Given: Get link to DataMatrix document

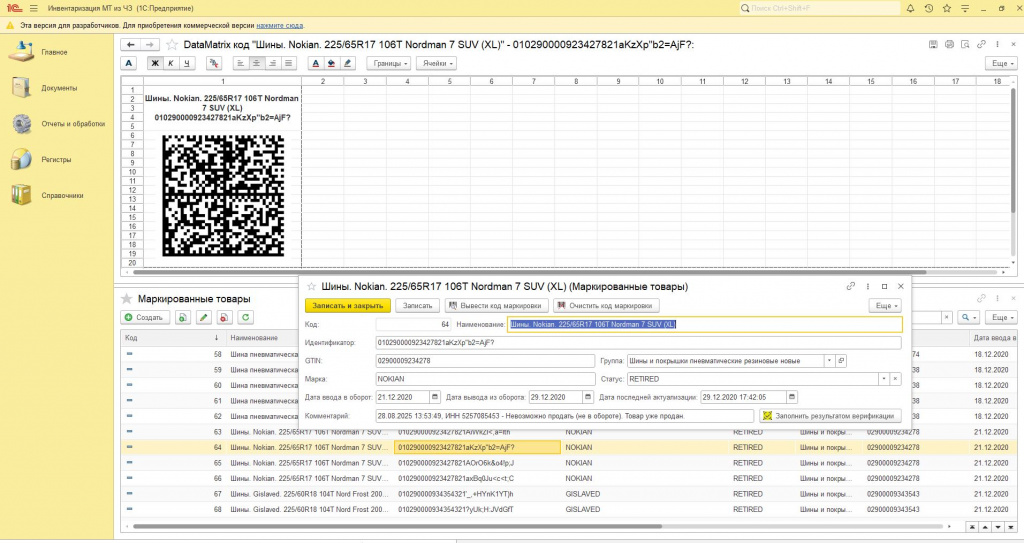Looking at the screenshot, I should (981, 44).
